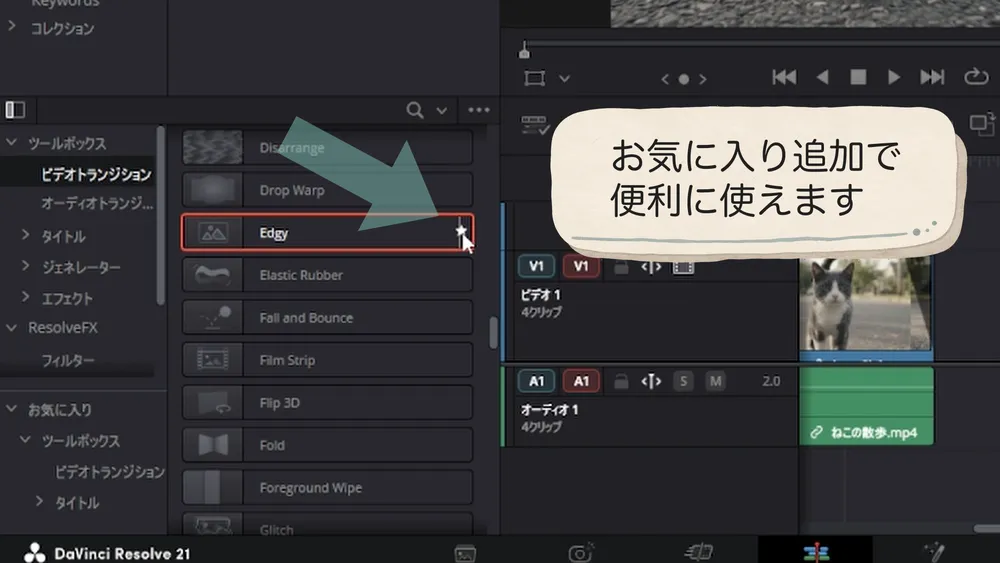Select the V1 source track button
This screenshot has width=1000, height=563.
point(536,266)
